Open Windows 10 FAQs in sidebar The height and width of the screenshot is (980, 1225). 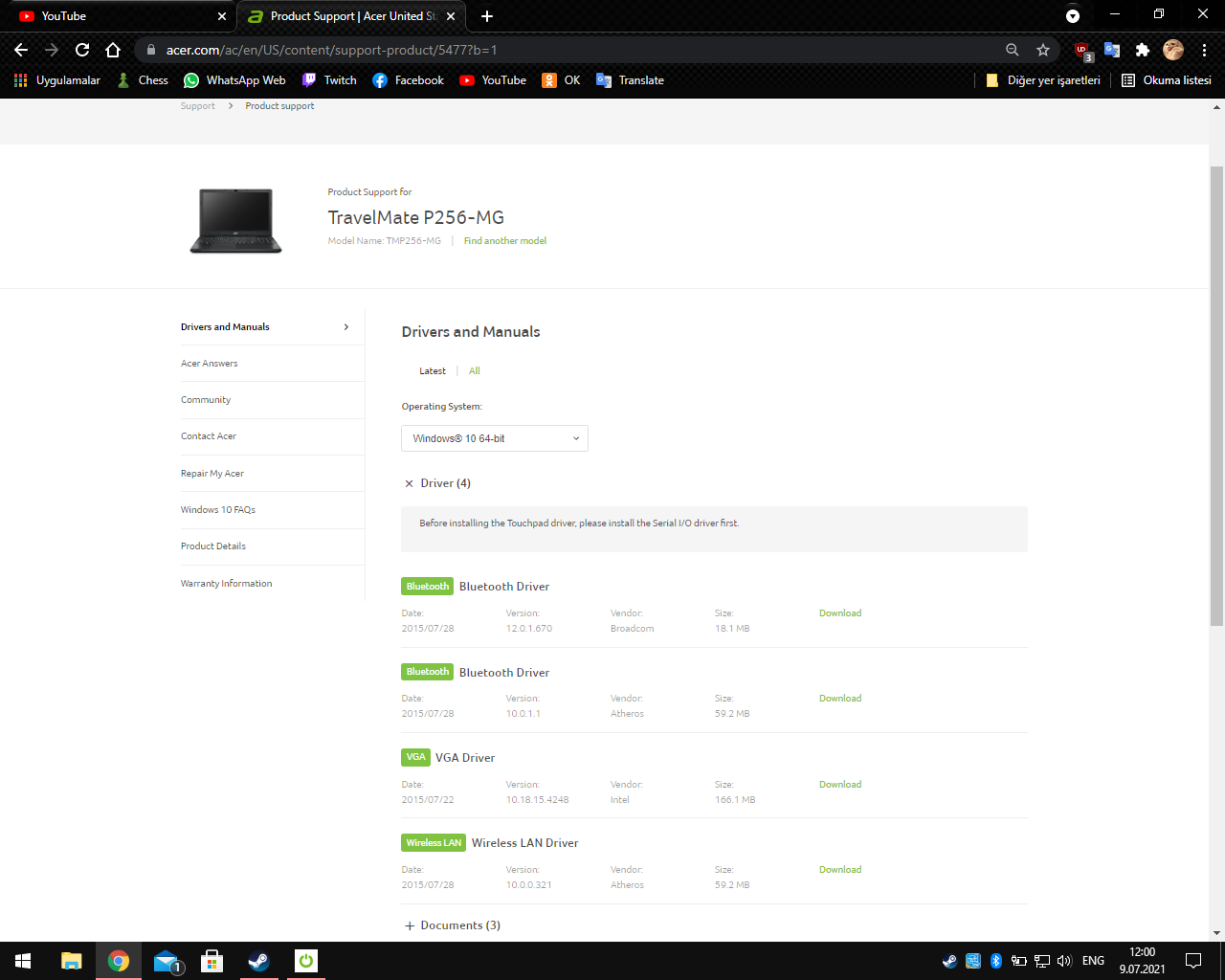pyautogui.click(x=218, y=510)
